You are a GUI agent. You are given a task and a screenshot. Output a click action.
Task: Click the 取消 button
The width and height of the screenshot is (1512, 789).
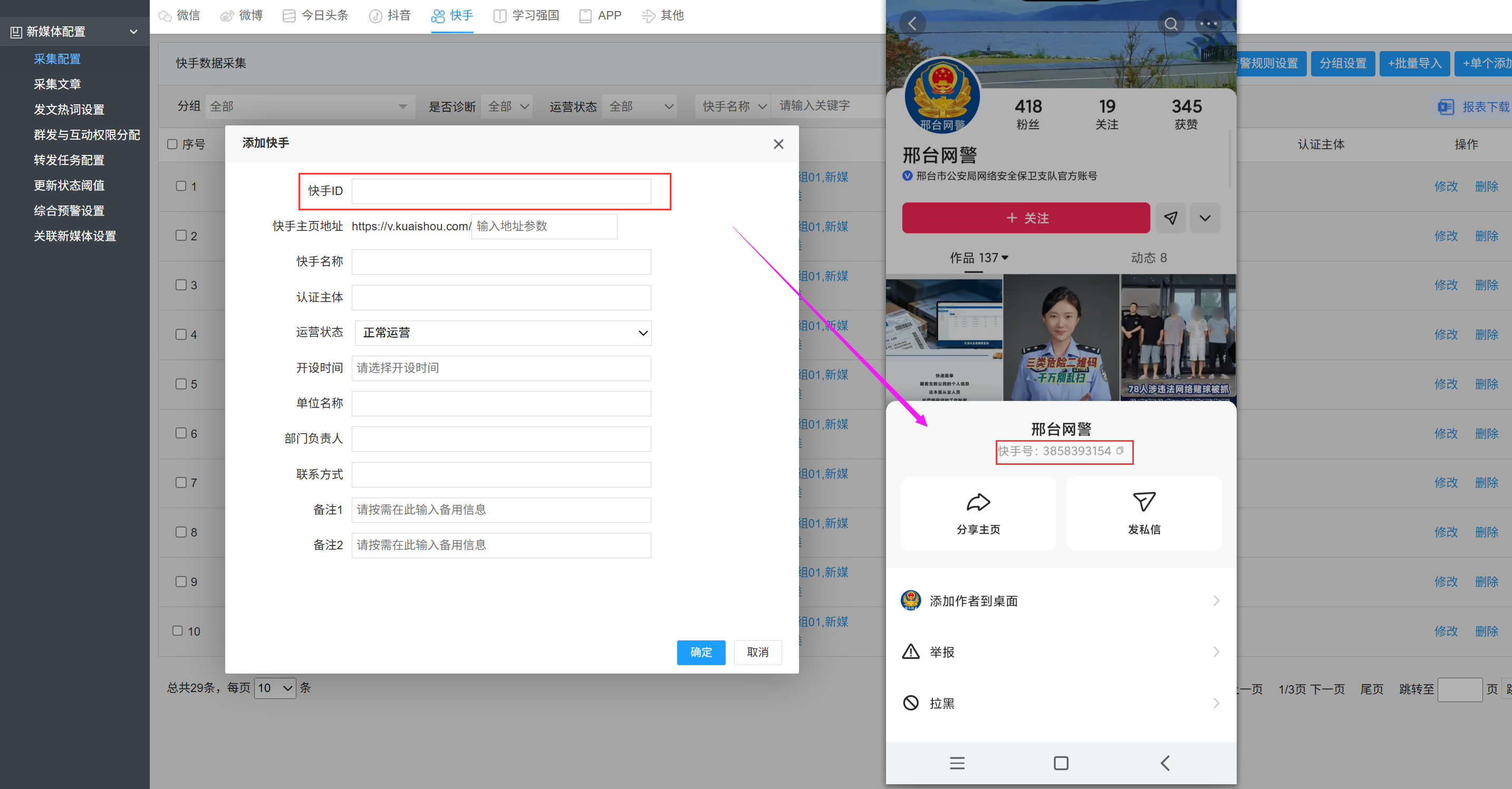point(757,652)
